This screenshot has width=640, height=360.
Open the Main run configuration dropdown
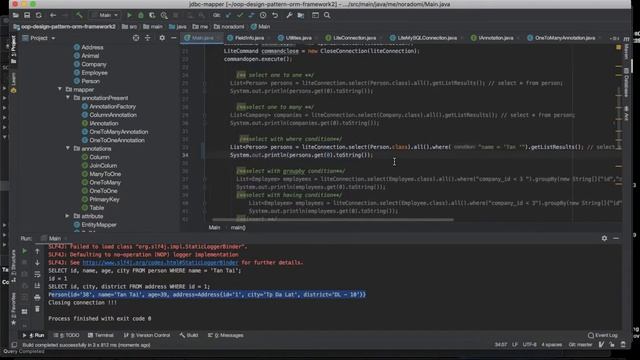pyautogui.click(x=105, y=15)
